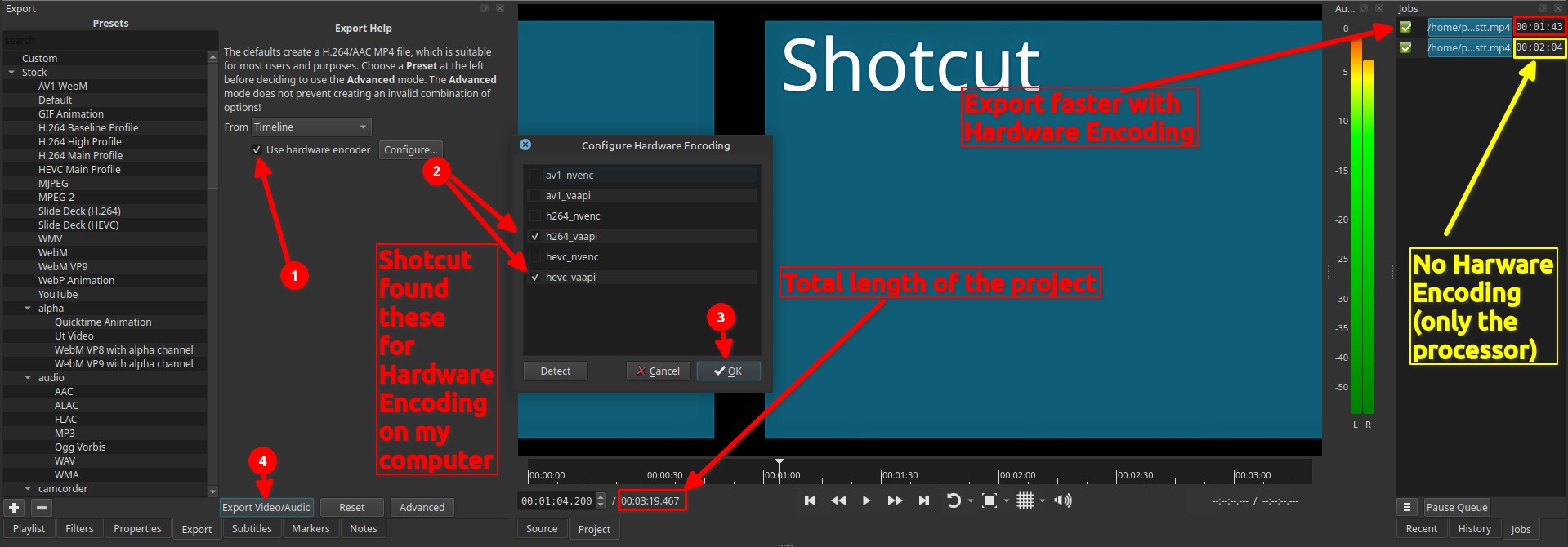Open the History tab
1568x547 pixels.
click(x=1474, y=529)
